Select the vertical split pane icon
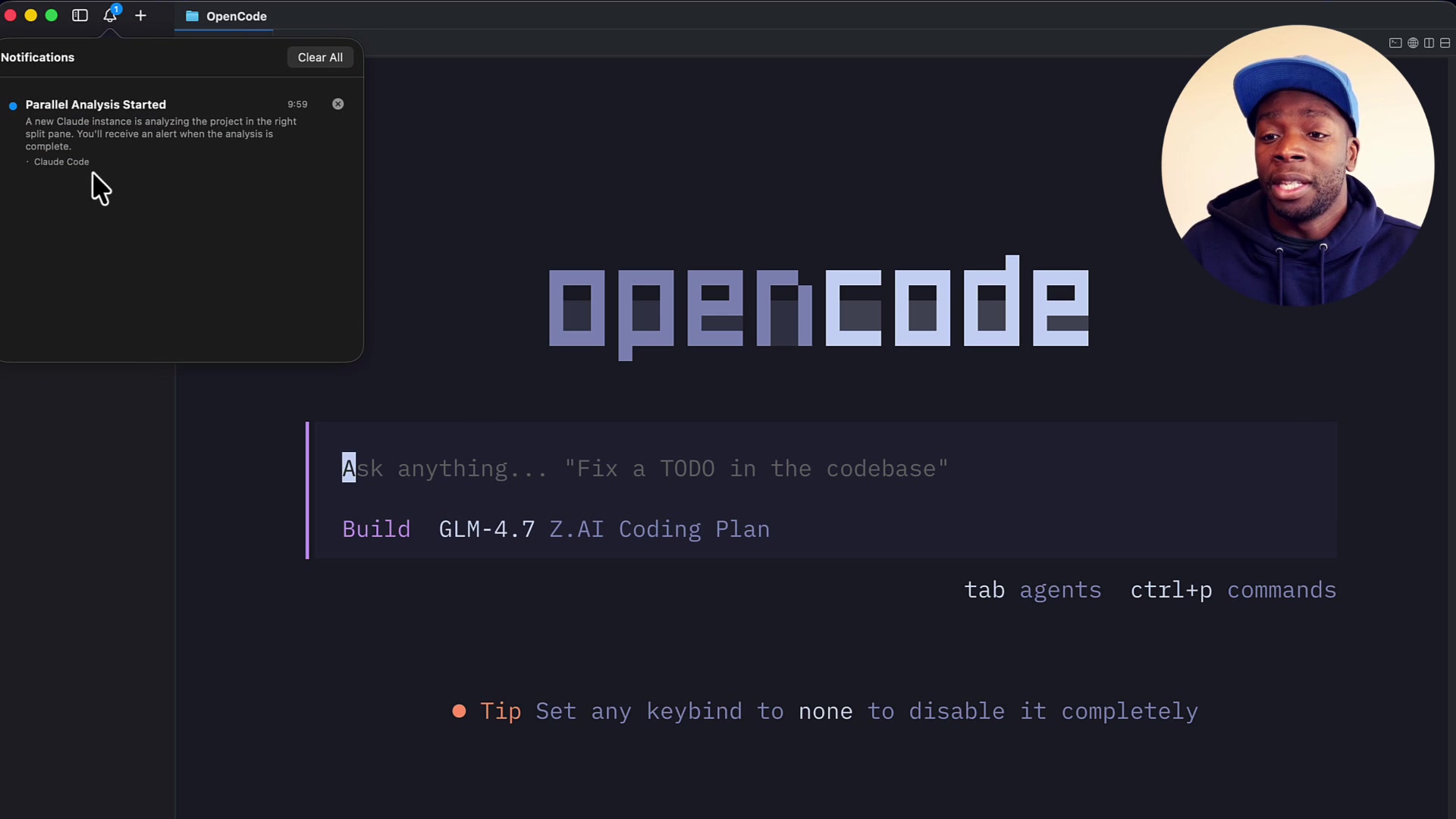 [x=1429, y=43]
